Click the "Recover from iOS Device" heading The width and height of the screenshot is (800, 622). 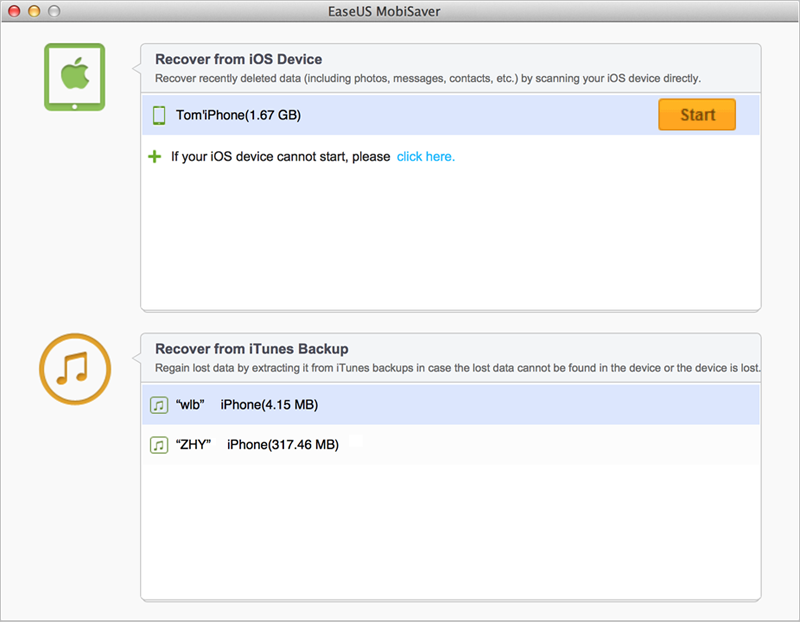[238, 59]
